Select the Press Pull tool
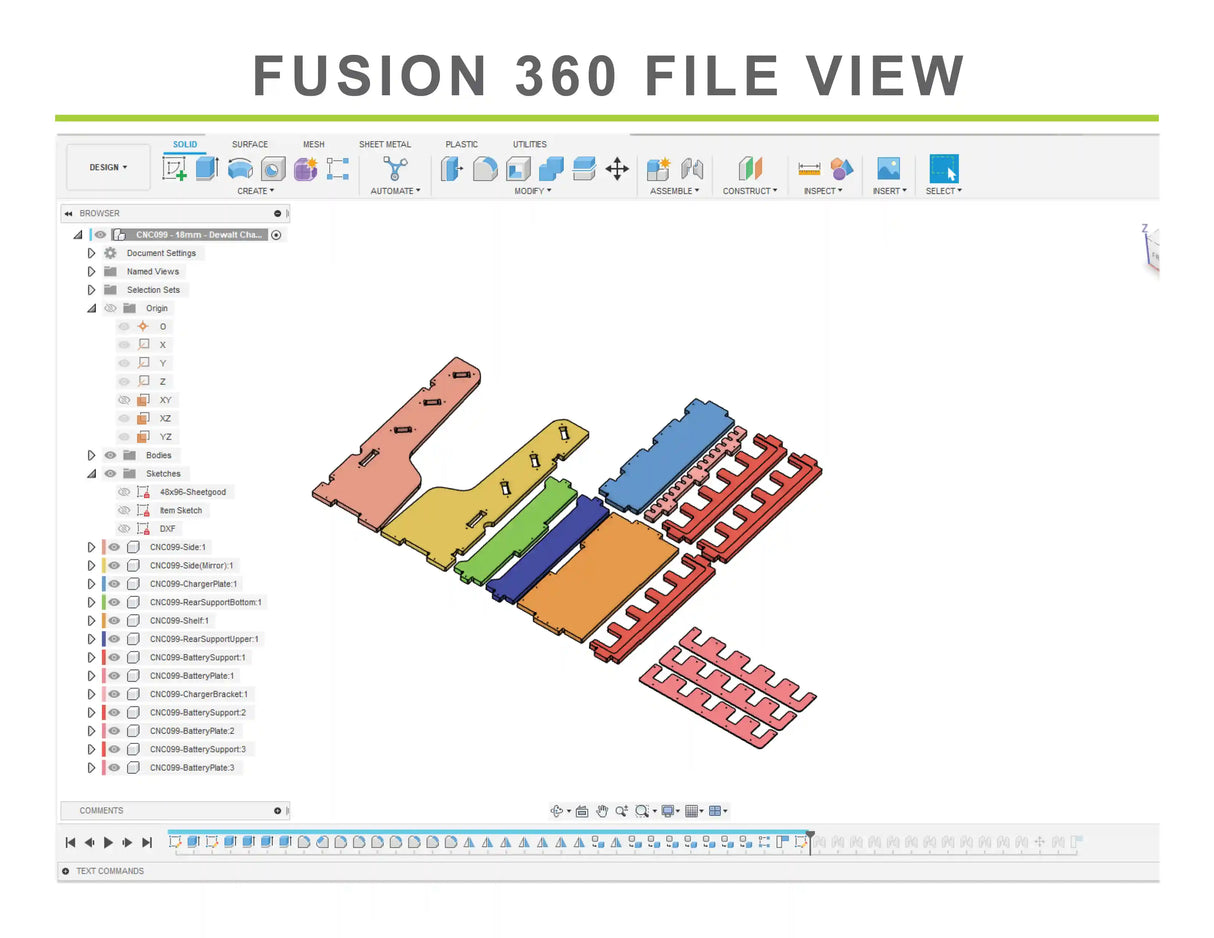Screen dimensions: 1214x938 point(452,168)
